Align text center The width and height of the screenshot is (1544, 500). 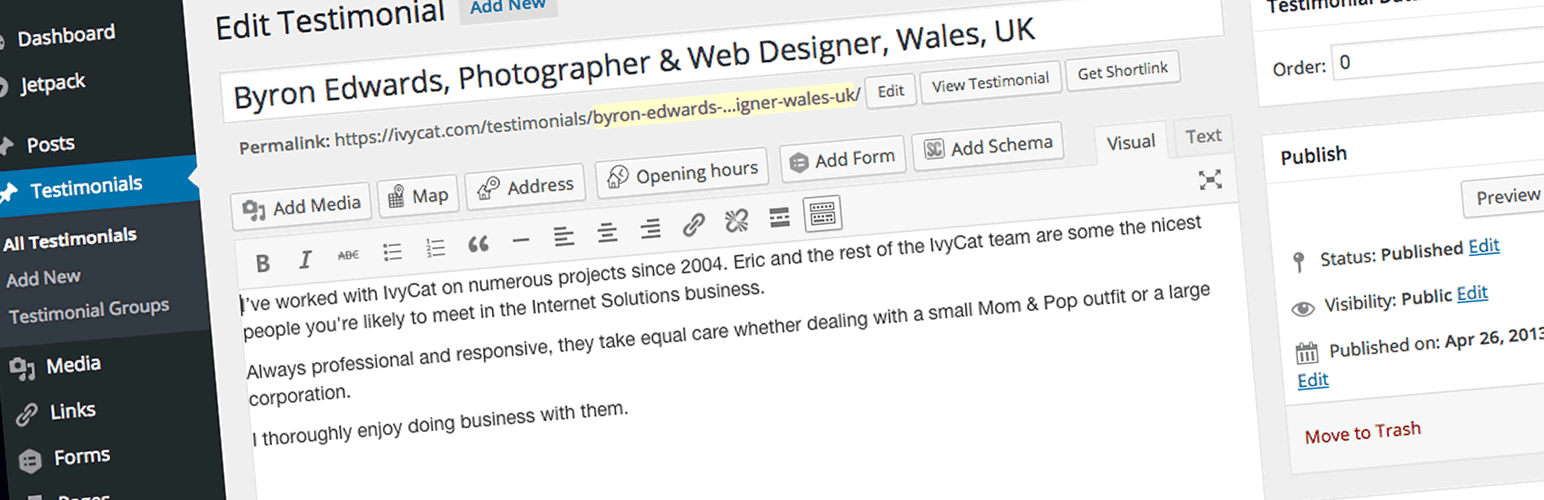[x=607, y=233]
